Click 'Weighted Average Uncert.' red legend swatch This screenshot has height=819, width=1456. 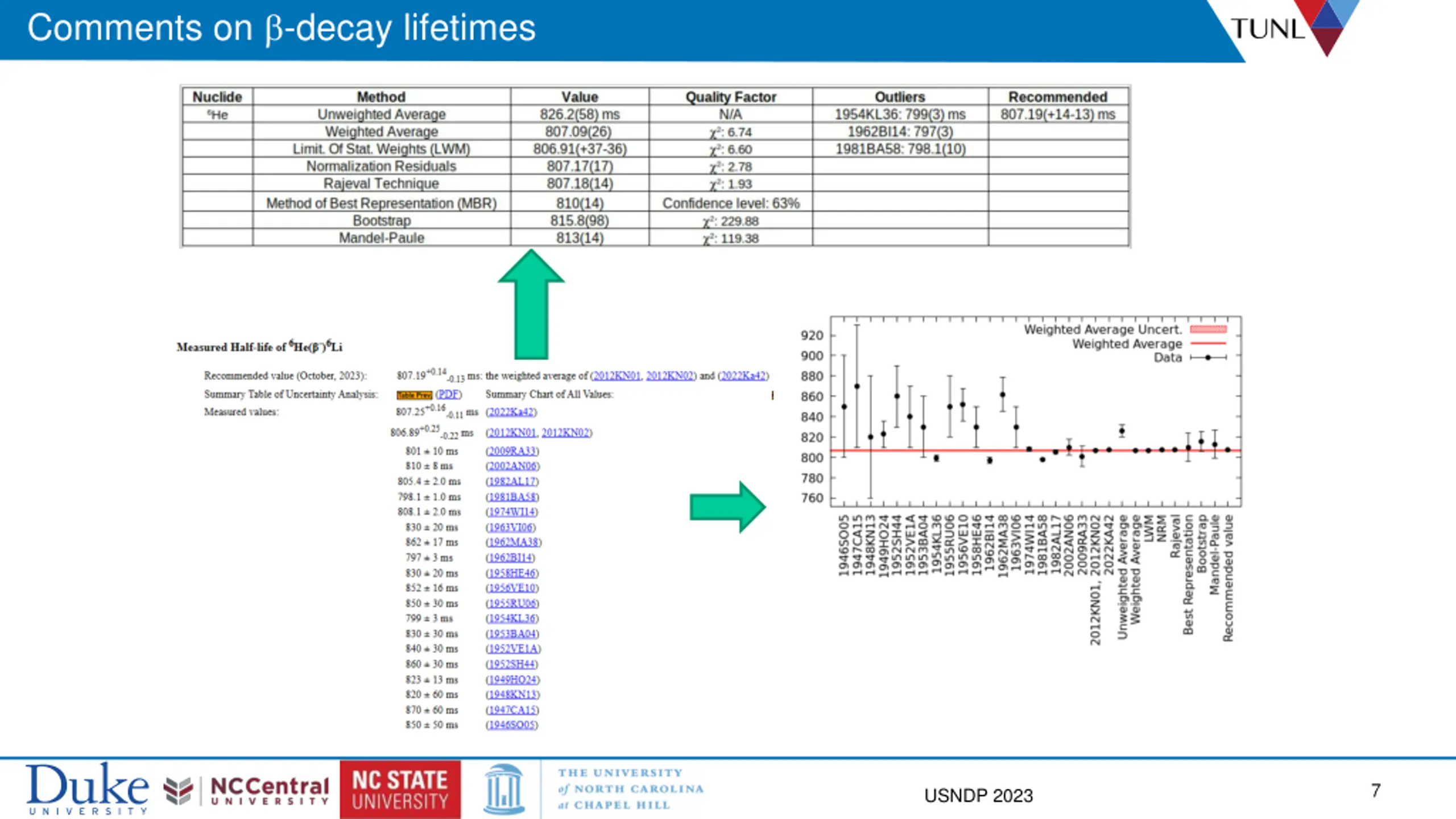[x=1208, y=329]
